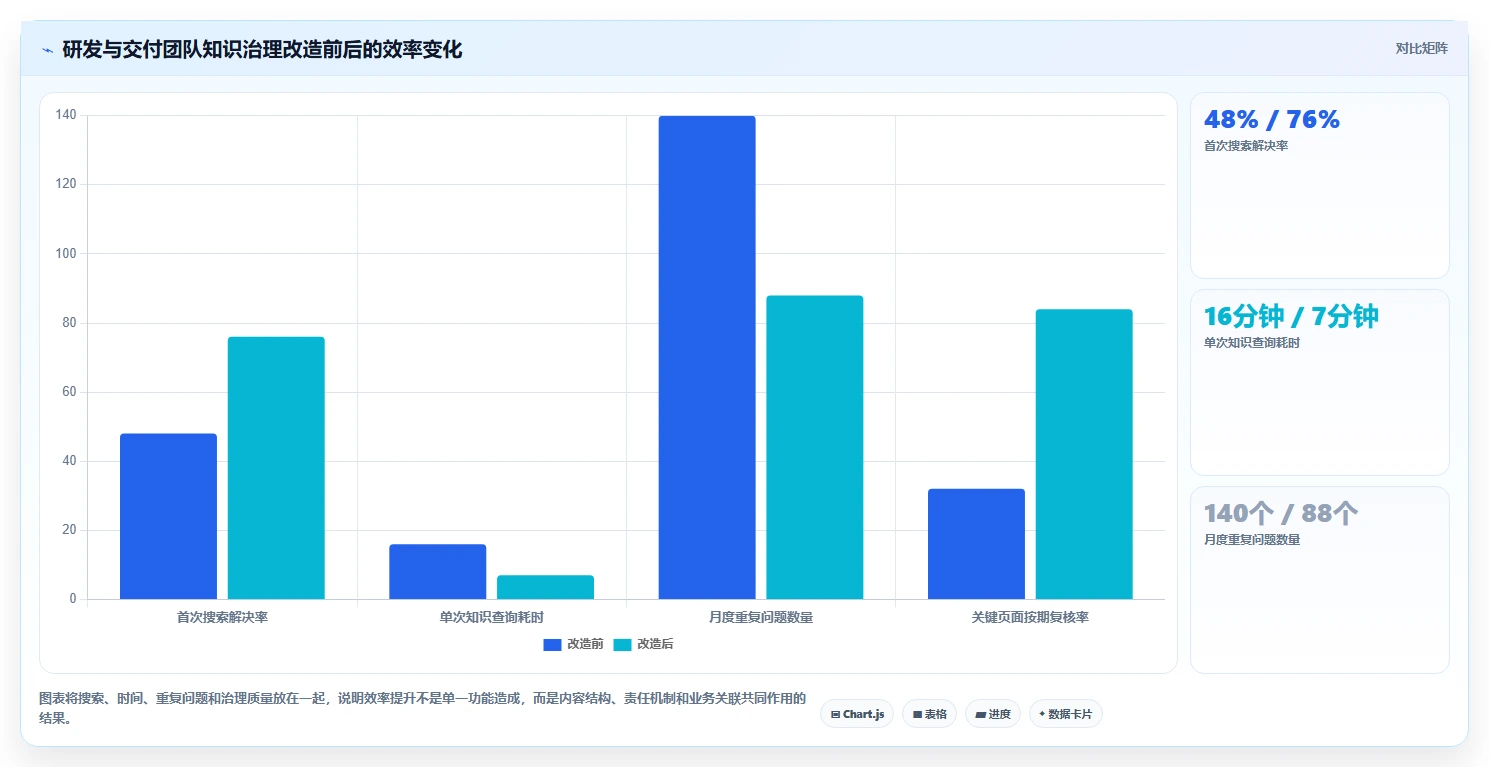Toggle the 改造前 legend item
The width and height of the screenshot is (1489, 767).
573,644
